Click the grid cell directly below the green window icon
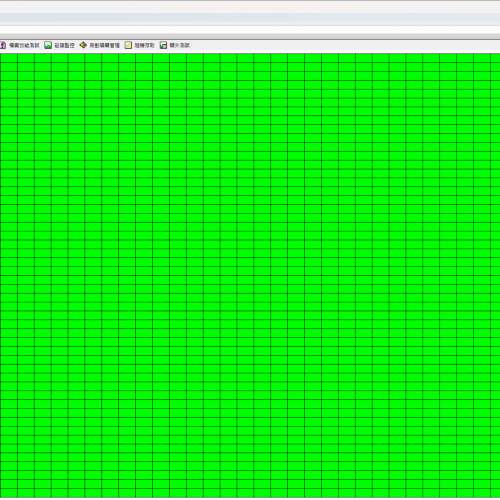The width and height of the screenshot is (500, 500). tap(161, 58)
